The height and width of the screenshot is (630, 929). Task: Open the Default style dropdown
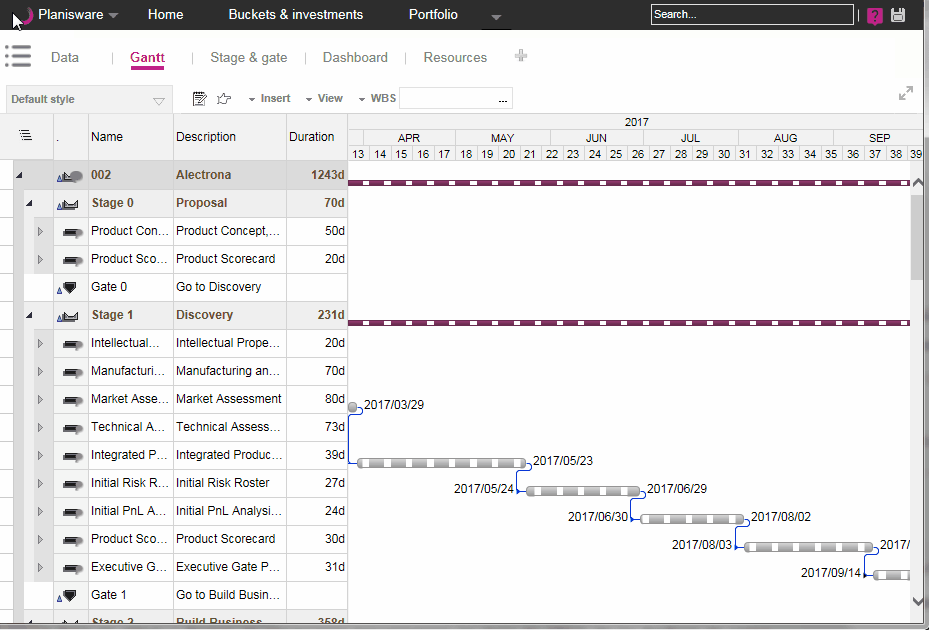coord(89,99)
